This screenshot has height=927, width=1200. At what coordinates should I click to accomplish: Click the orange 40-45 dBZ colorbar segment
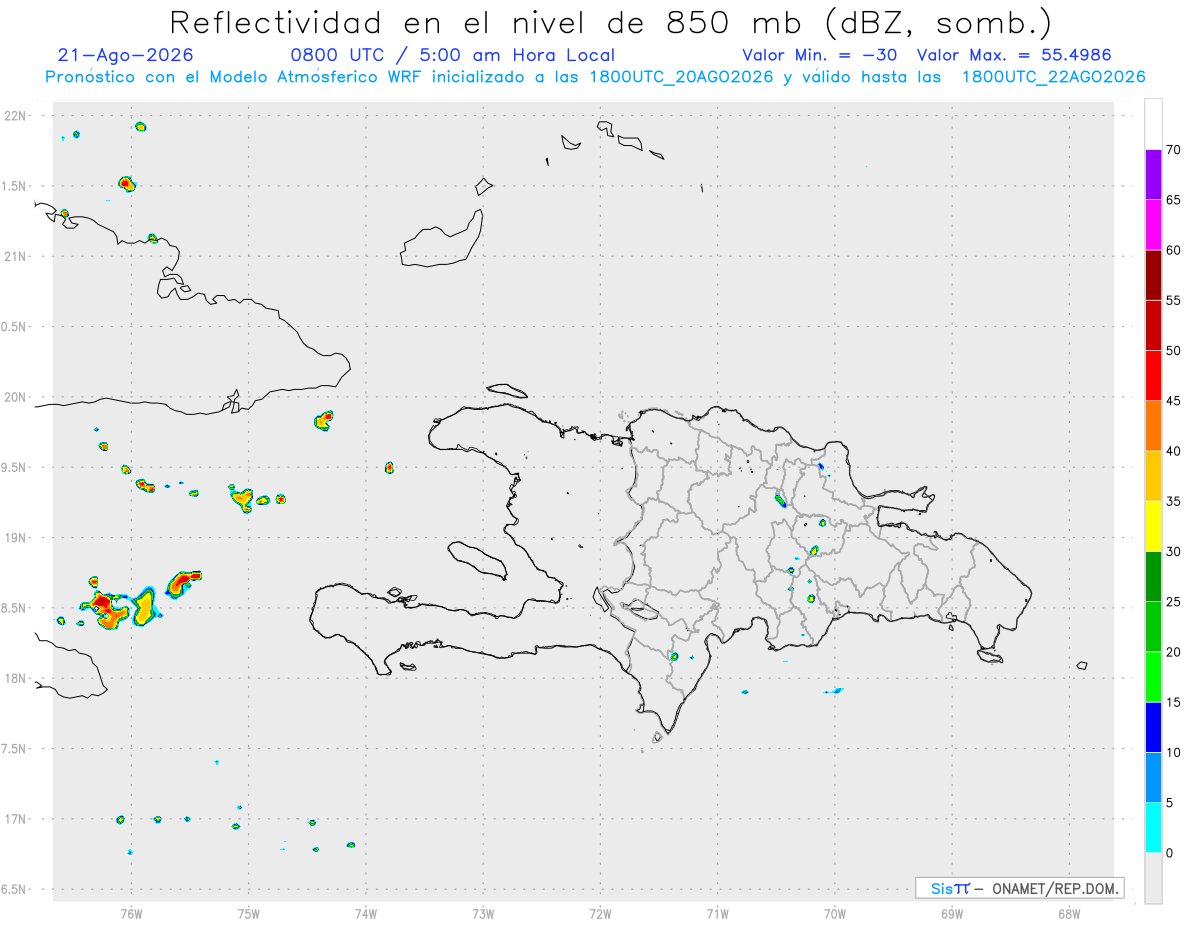pyautogui.click(x=1153, y=426)
